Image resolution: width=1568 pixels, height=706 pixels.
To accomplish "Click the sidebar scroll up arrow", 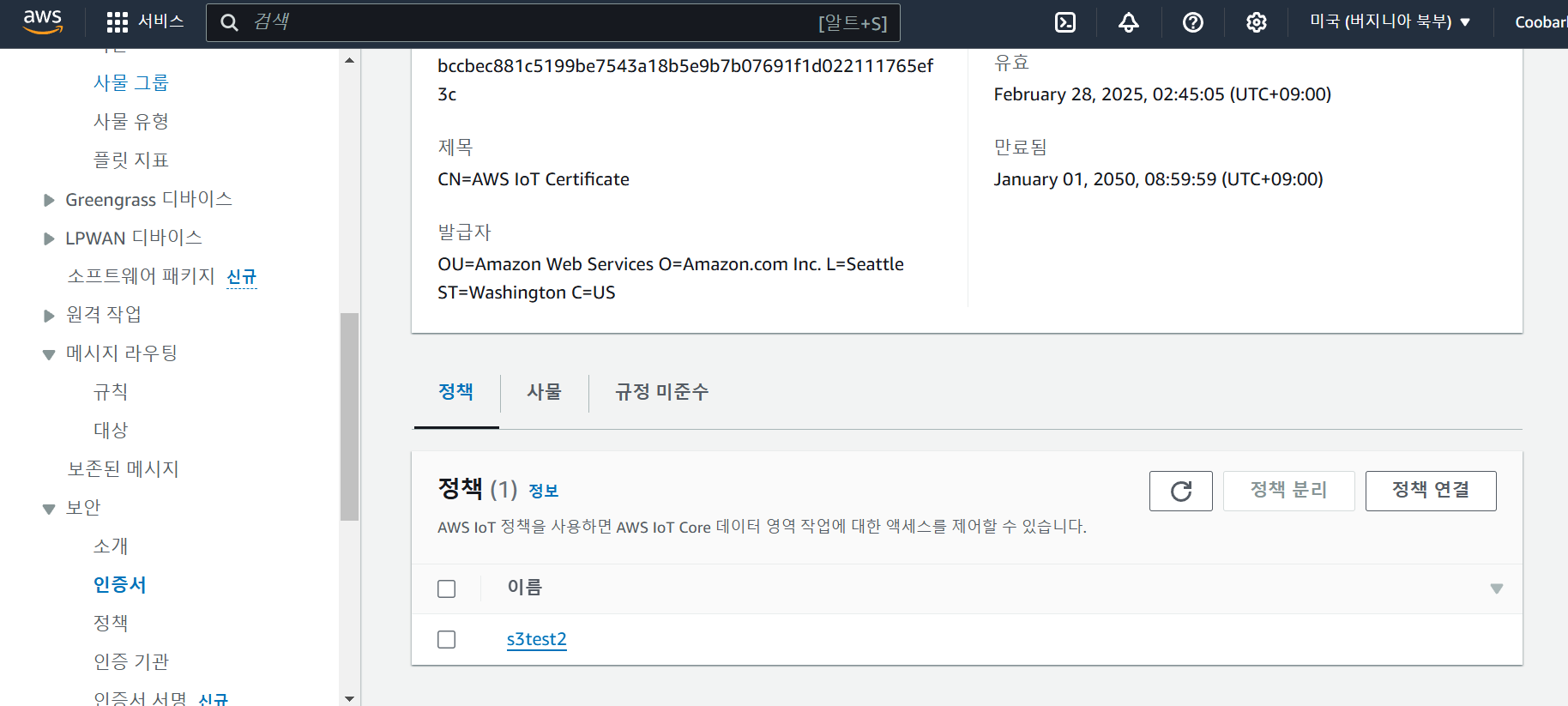I will pyautogui.click(x=349, y=60).
